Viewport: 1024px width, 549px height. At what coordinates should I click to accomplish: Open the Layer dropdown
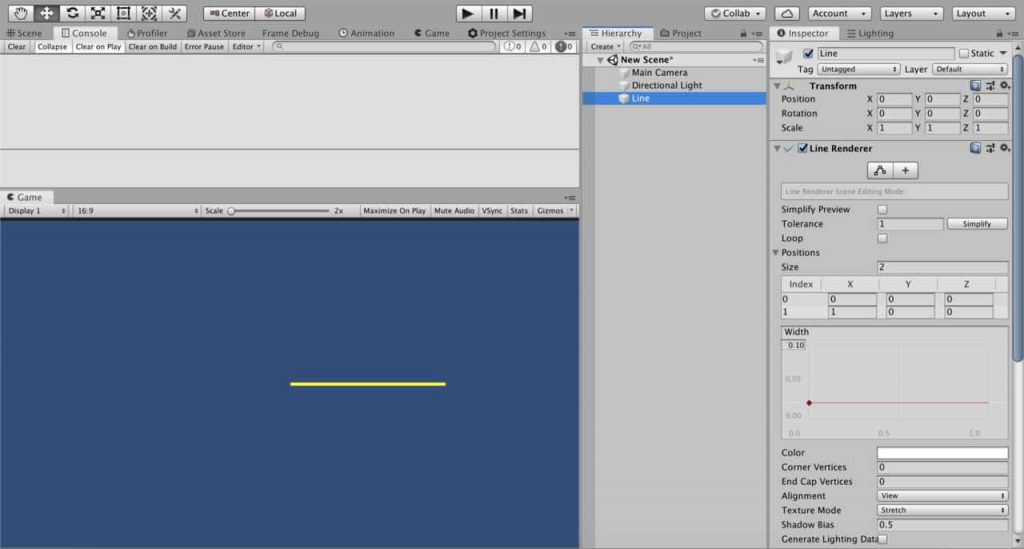[970, 69]
